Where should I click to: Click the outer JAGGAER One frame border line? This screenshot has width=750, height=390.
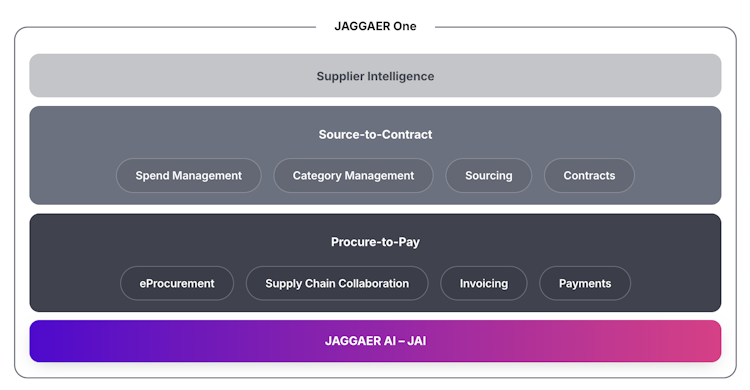coord(15,201)
